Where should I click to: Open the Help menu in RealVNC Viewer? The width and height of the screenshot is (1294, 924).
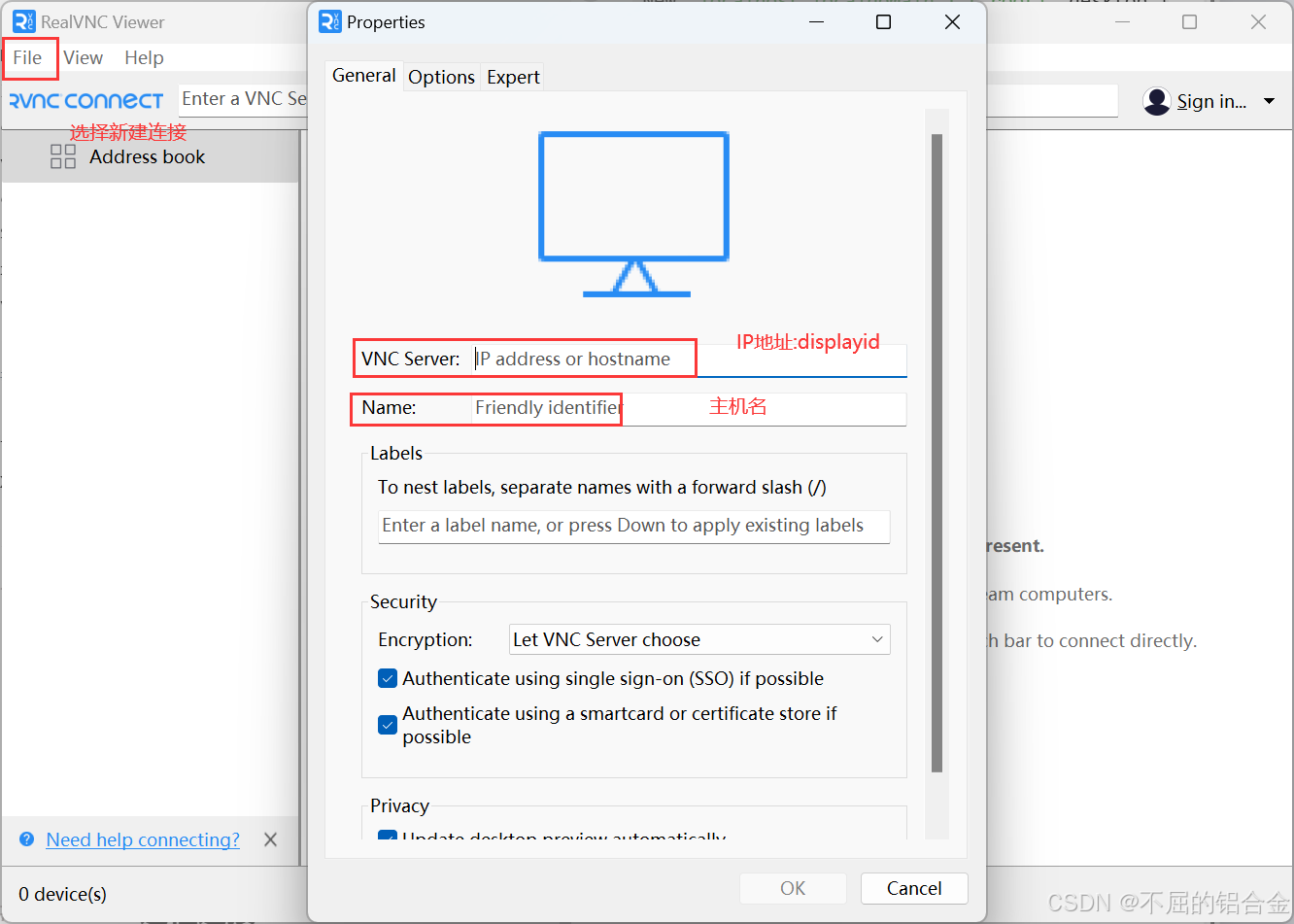pyautogui.click(x=144, y=58)
